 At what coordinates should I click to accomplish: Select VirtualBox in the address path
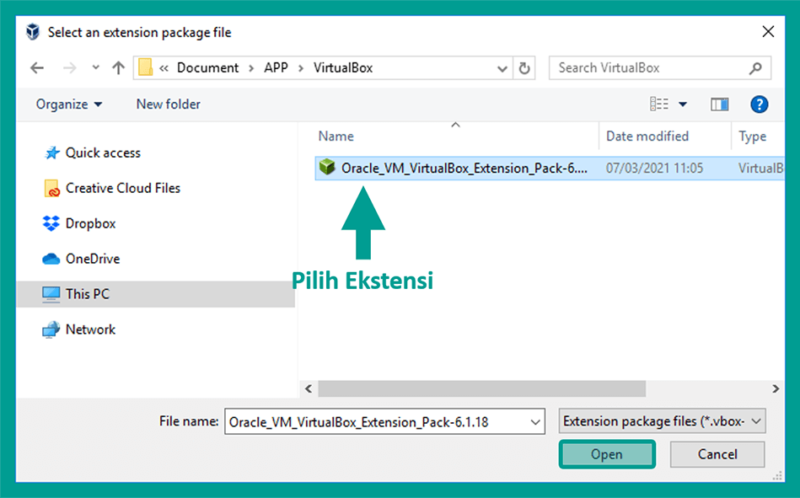343,68
